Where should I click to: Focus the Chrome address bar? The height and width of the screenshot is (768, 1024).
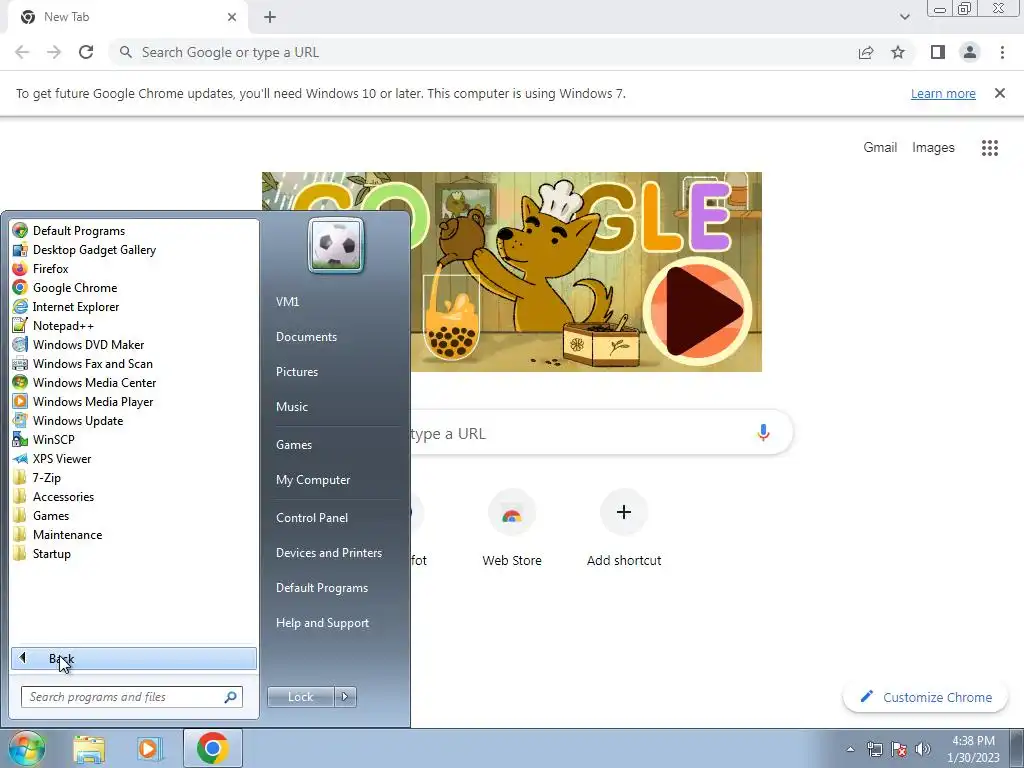[483, 52]
